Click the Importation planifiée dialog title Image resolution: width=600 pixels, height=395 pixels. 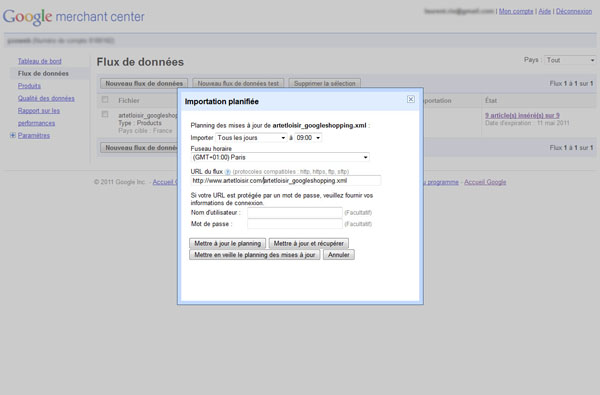tap(222, 101)
